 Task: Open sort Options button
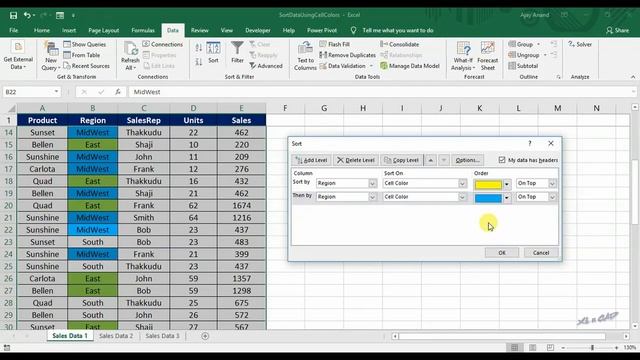pos(467,160)
